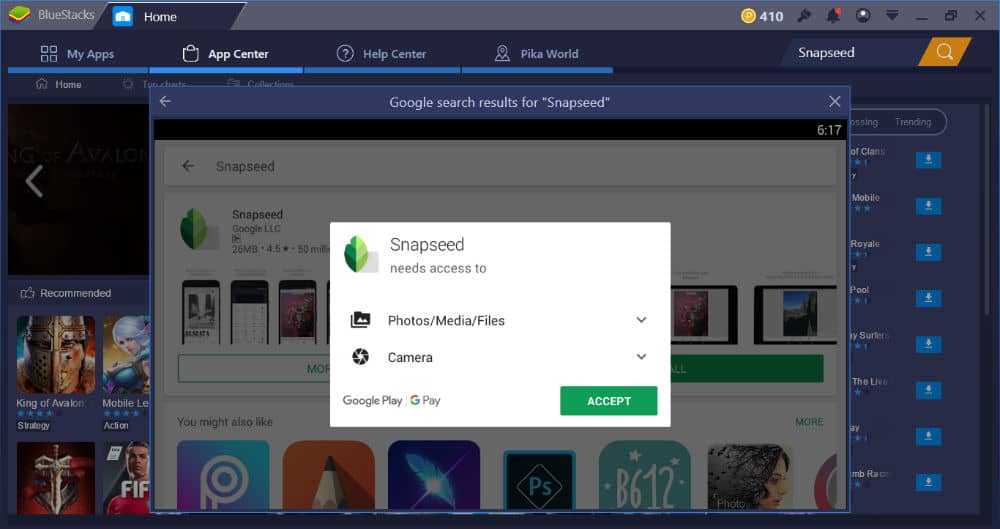Open the Photoshop Ps app icon
This screenshot has width=1000, height=529.
pyautogui.click(x=540, y=480)
